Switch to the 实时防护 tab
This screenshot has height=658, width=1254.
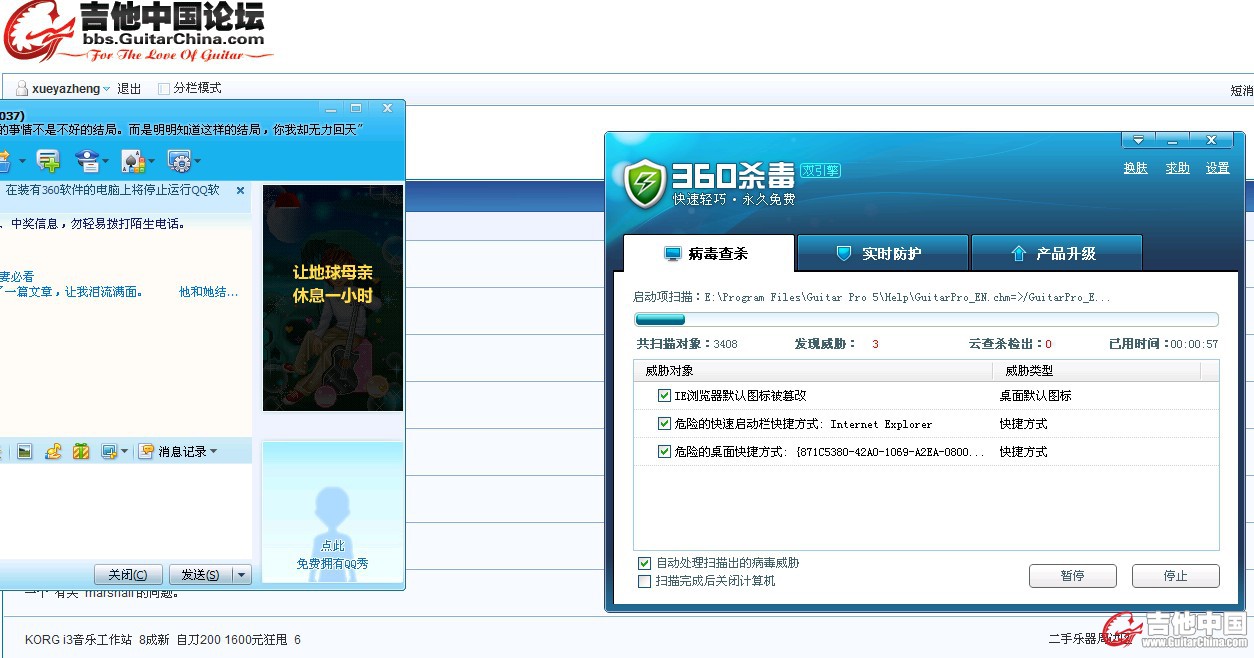point(882,254)
